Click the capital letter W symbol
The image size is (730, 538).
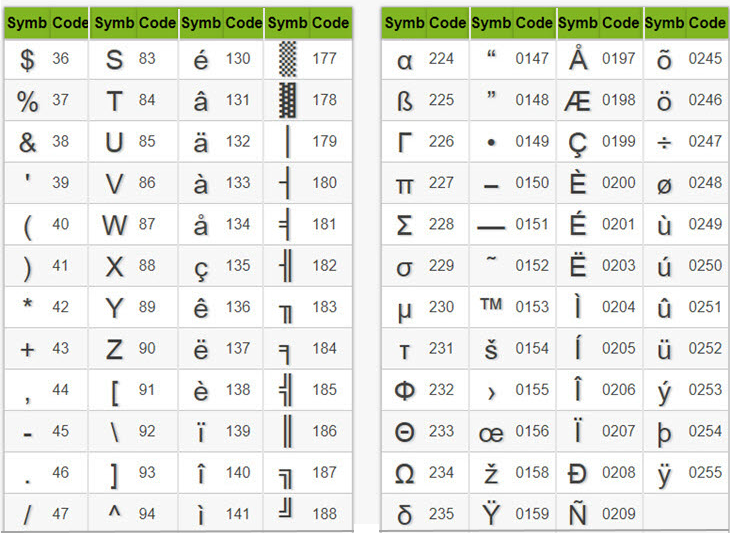click(114, 225)
